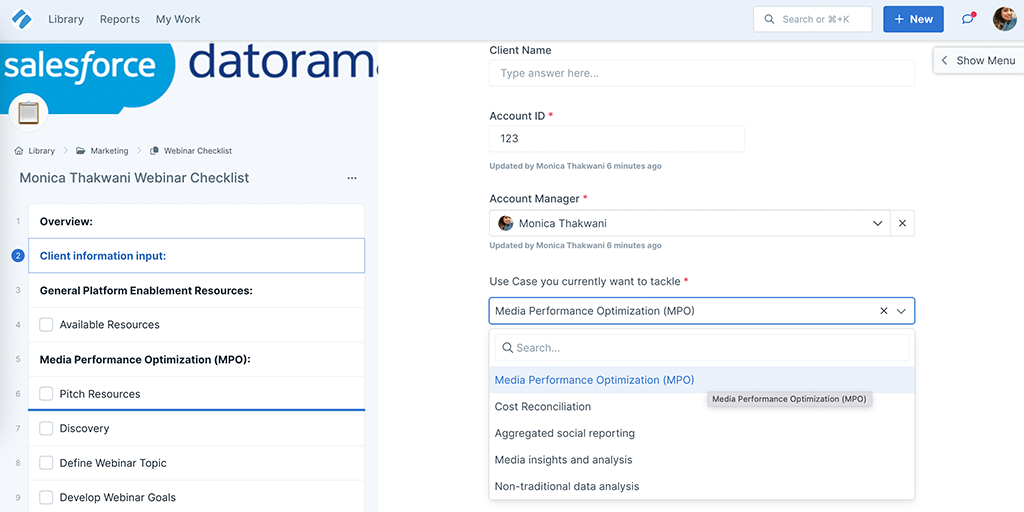Tick the Pitch Resources checkbox
The width and height of the screenshot is (1024, 512).
click(46, 394)
